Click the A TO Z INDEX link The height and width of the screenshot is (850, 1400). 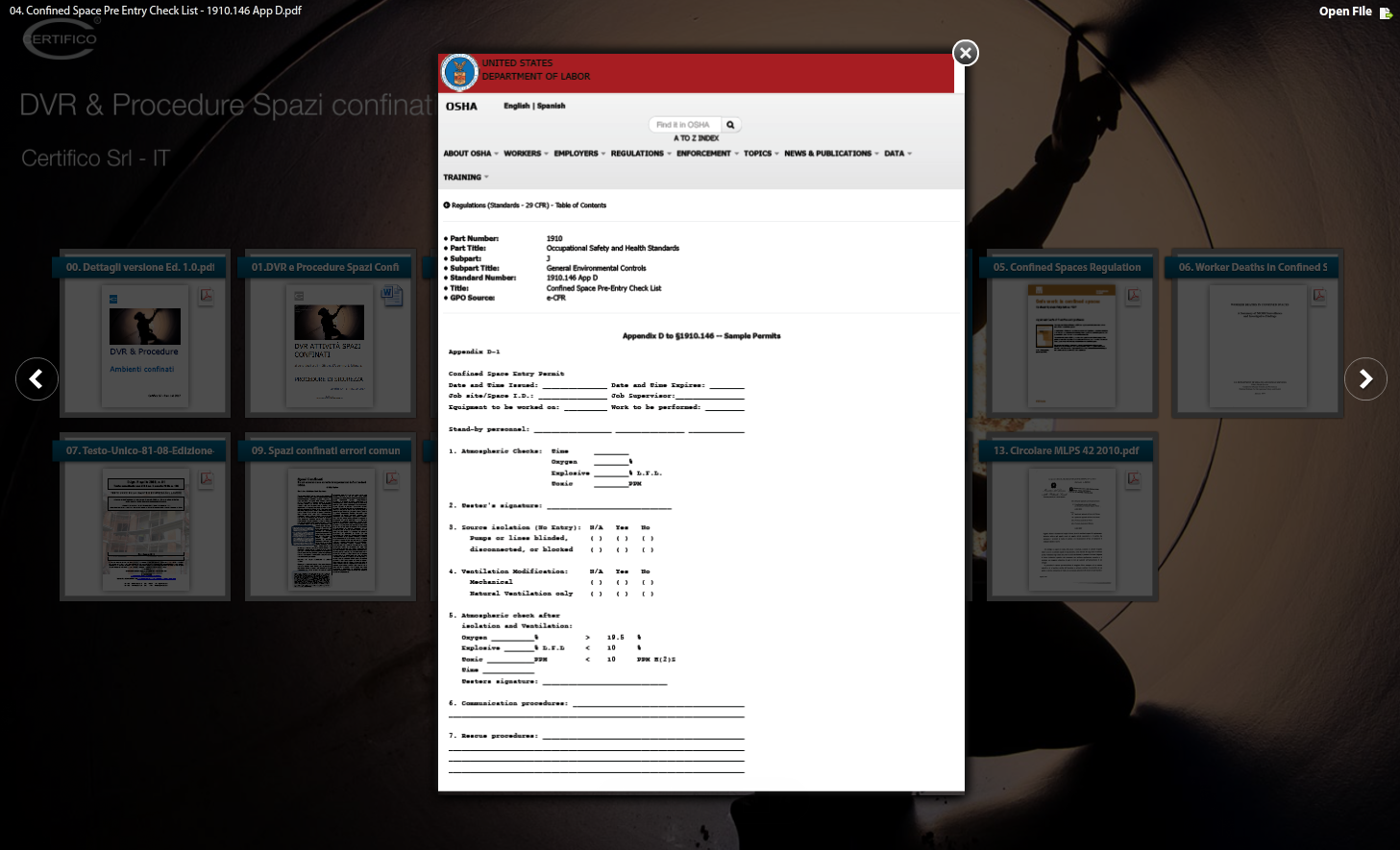[696, 138]
